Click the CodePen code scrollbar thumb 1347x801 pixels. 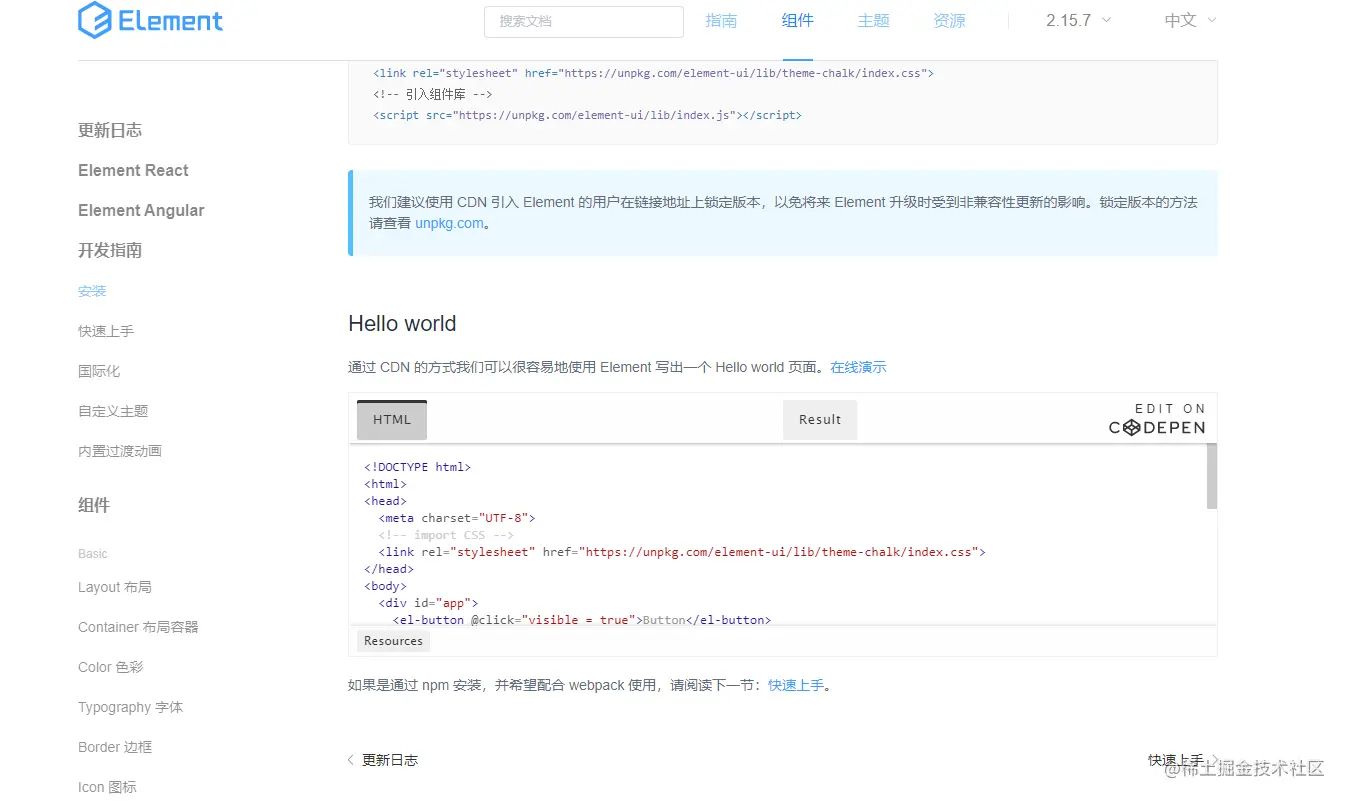coord(1212,476)
